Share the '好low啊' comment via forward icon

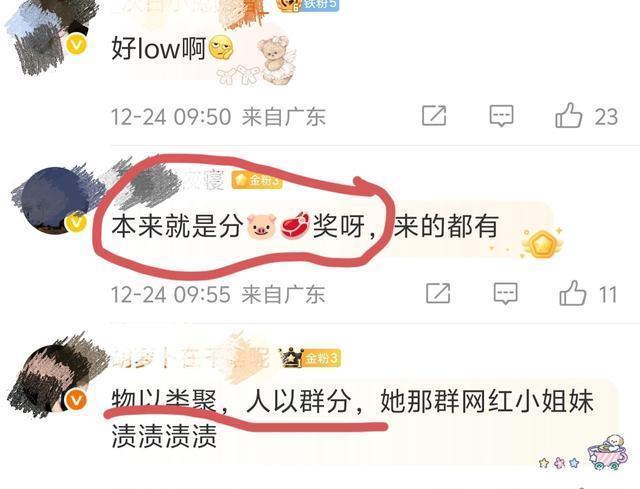434,116
